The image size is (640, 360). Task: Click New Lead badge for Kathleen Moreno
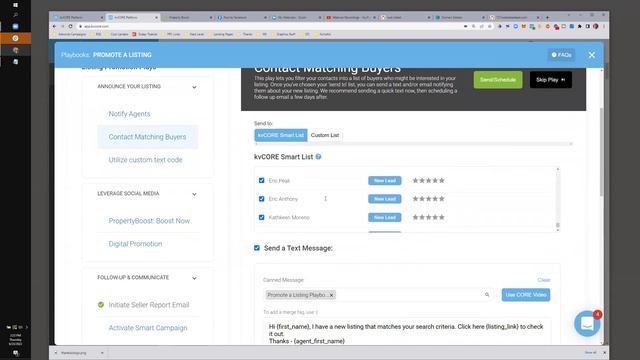pos(384,218)
